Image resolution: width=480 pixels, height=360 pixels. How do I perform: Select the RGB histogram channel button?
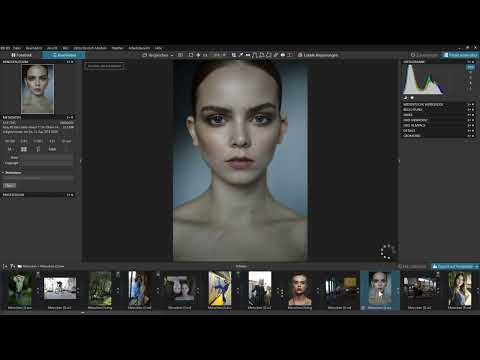coord(470,67)
